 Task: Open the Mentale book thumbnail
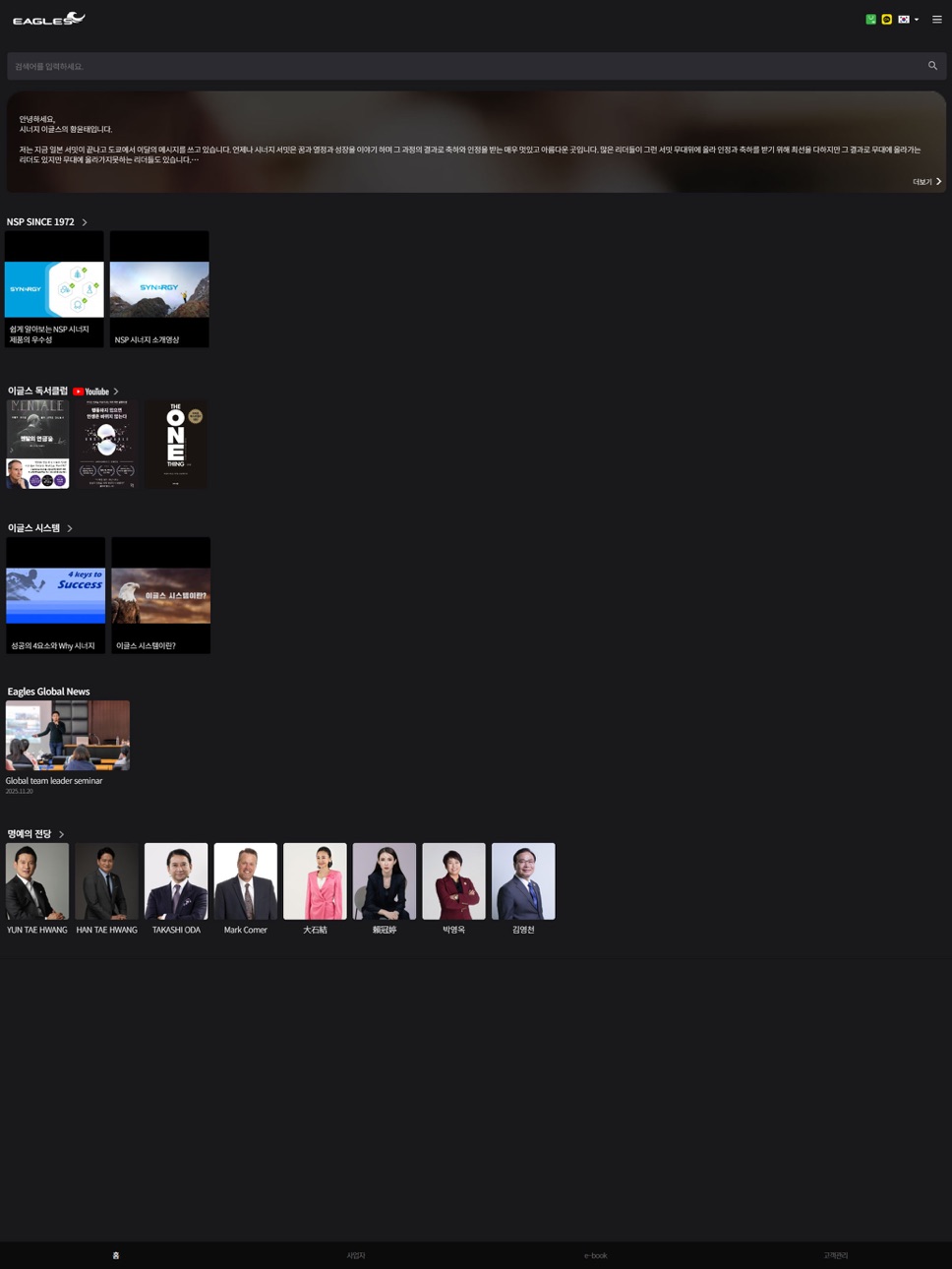click(x=37, y=444)
